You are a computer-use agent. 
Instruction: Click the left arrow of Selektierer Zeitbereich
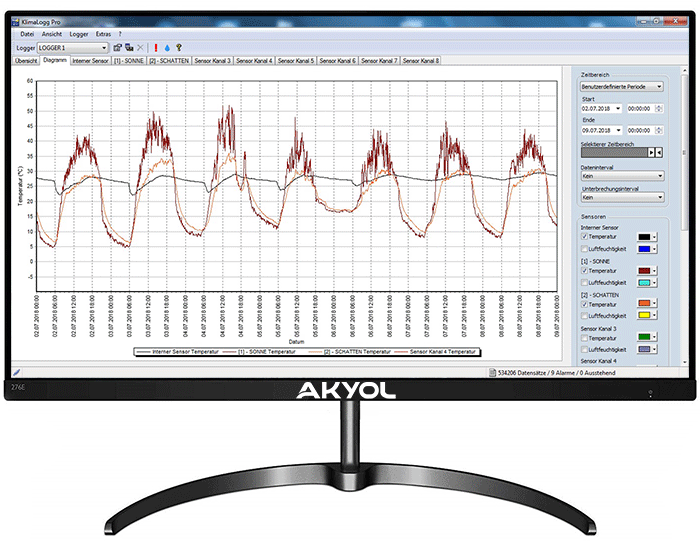point(659,153)
